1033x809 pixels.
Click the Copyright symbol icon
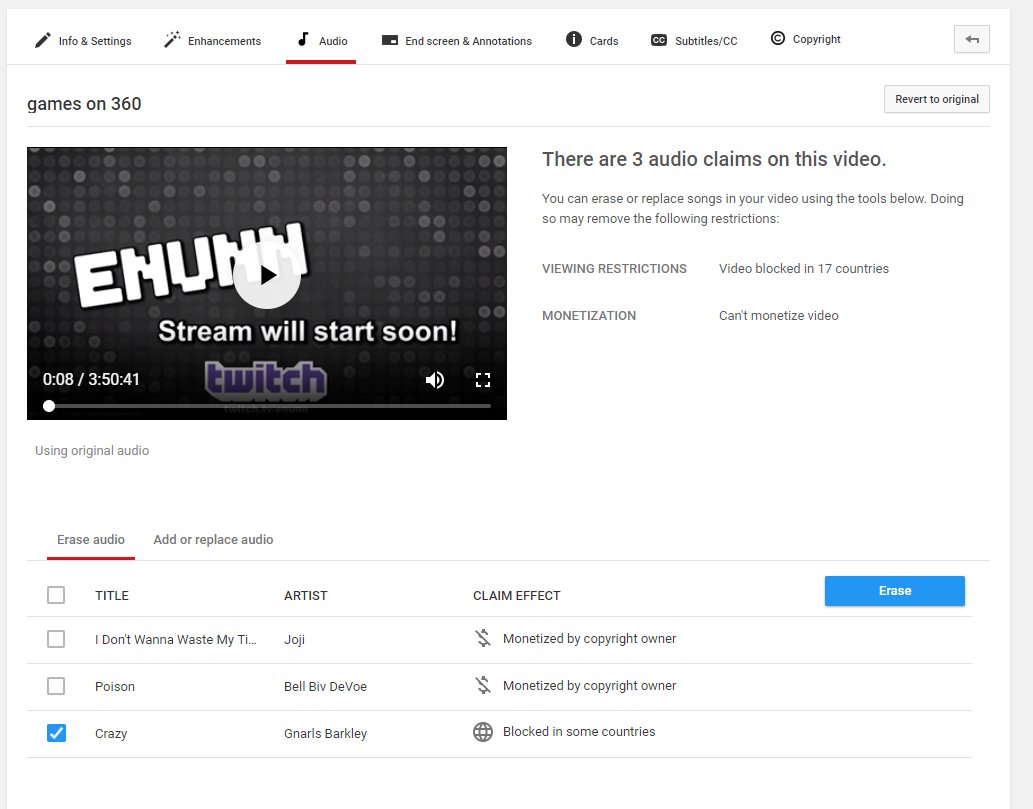pos(778,38)
